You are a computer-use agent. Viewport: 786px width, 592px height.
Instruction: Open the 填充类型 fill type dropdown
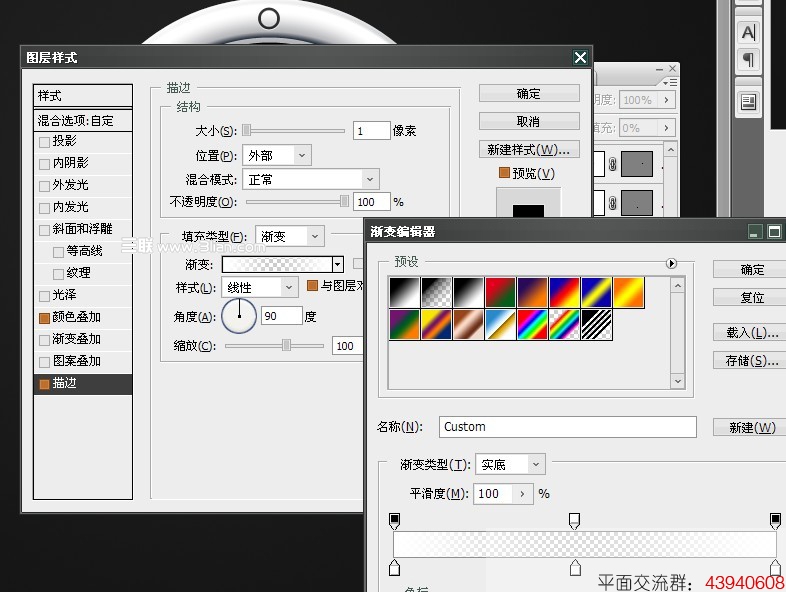pyautogui.click(x=290, y=236)
